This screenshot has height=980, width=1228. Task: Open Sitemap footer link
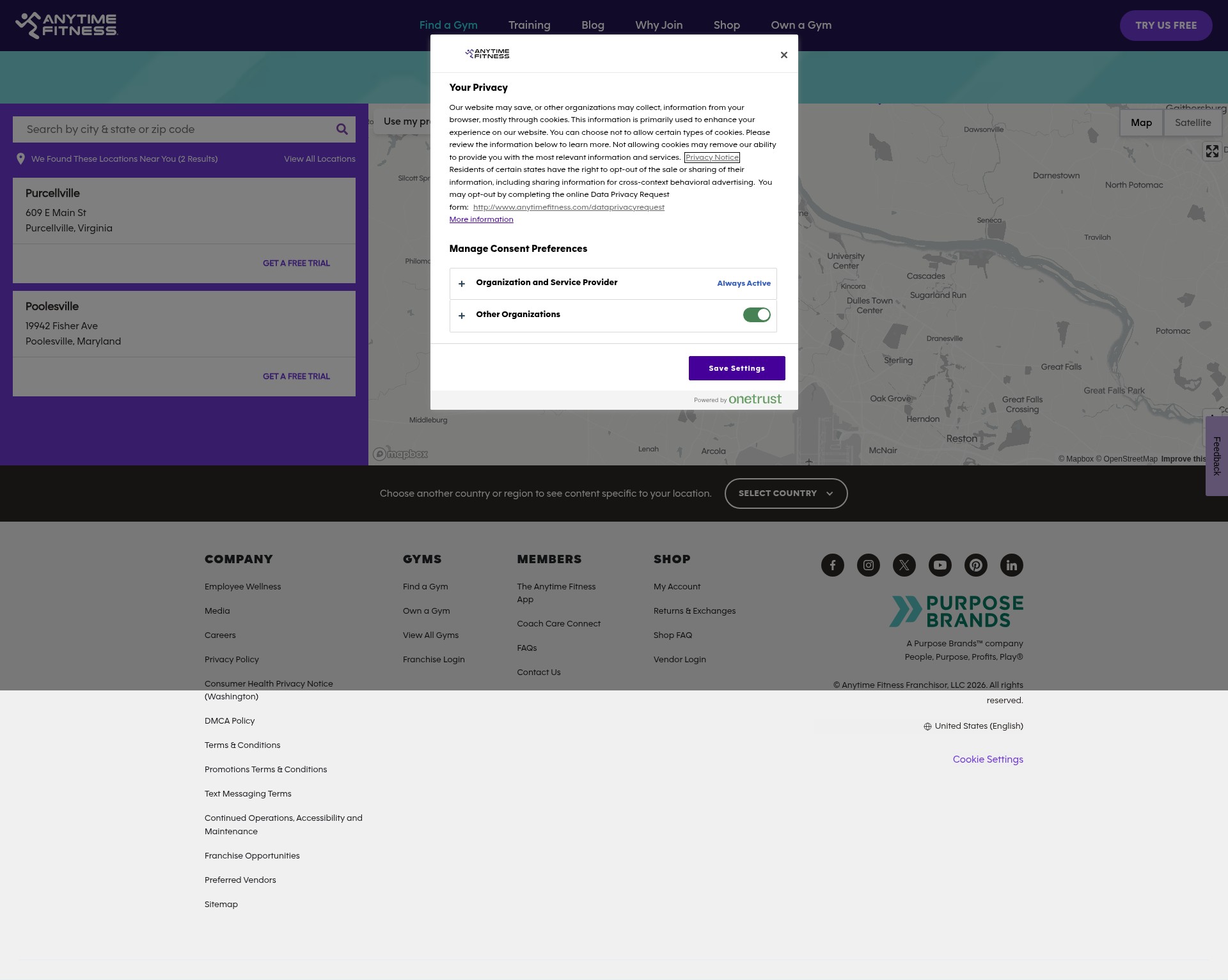(221, 905)
